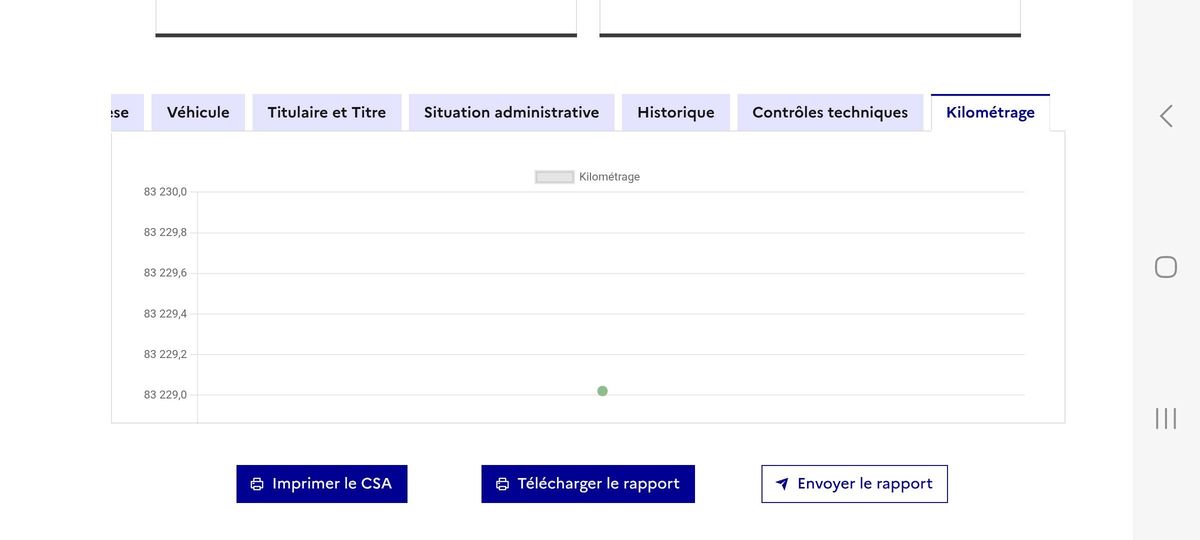Show the Contrôles techniques tab
The height and width of the screenshot is (540, 1200).
pyautogui.click(x=830, y=112)
